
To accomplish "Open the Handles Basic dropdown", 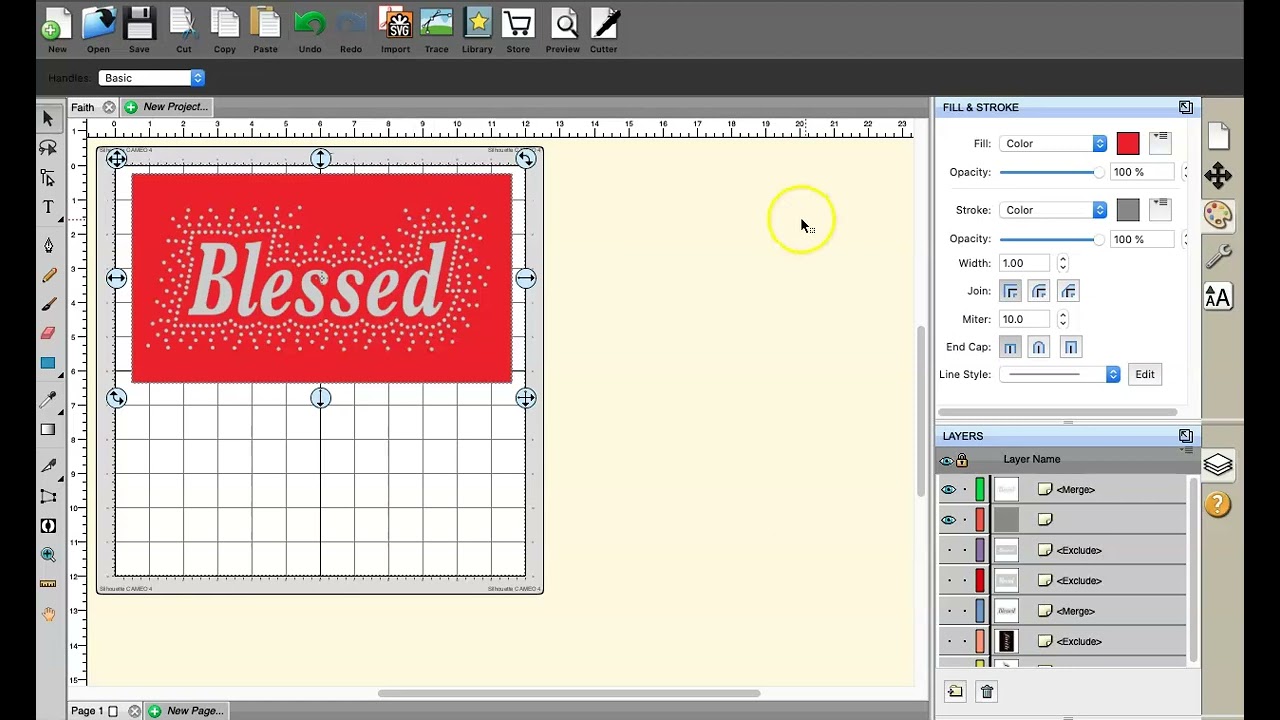I will coord(151,78).
